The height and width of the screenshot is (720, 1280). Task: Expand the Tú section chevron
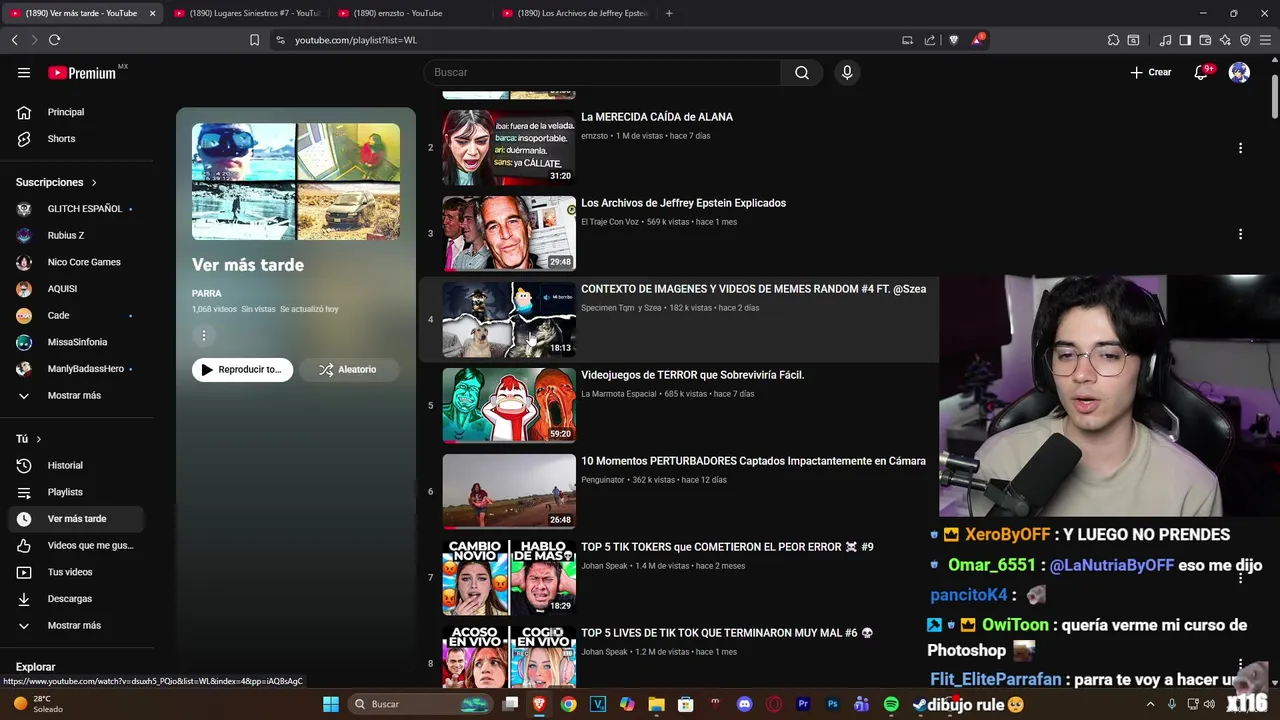pyautogui.click(x=39, y=439)
